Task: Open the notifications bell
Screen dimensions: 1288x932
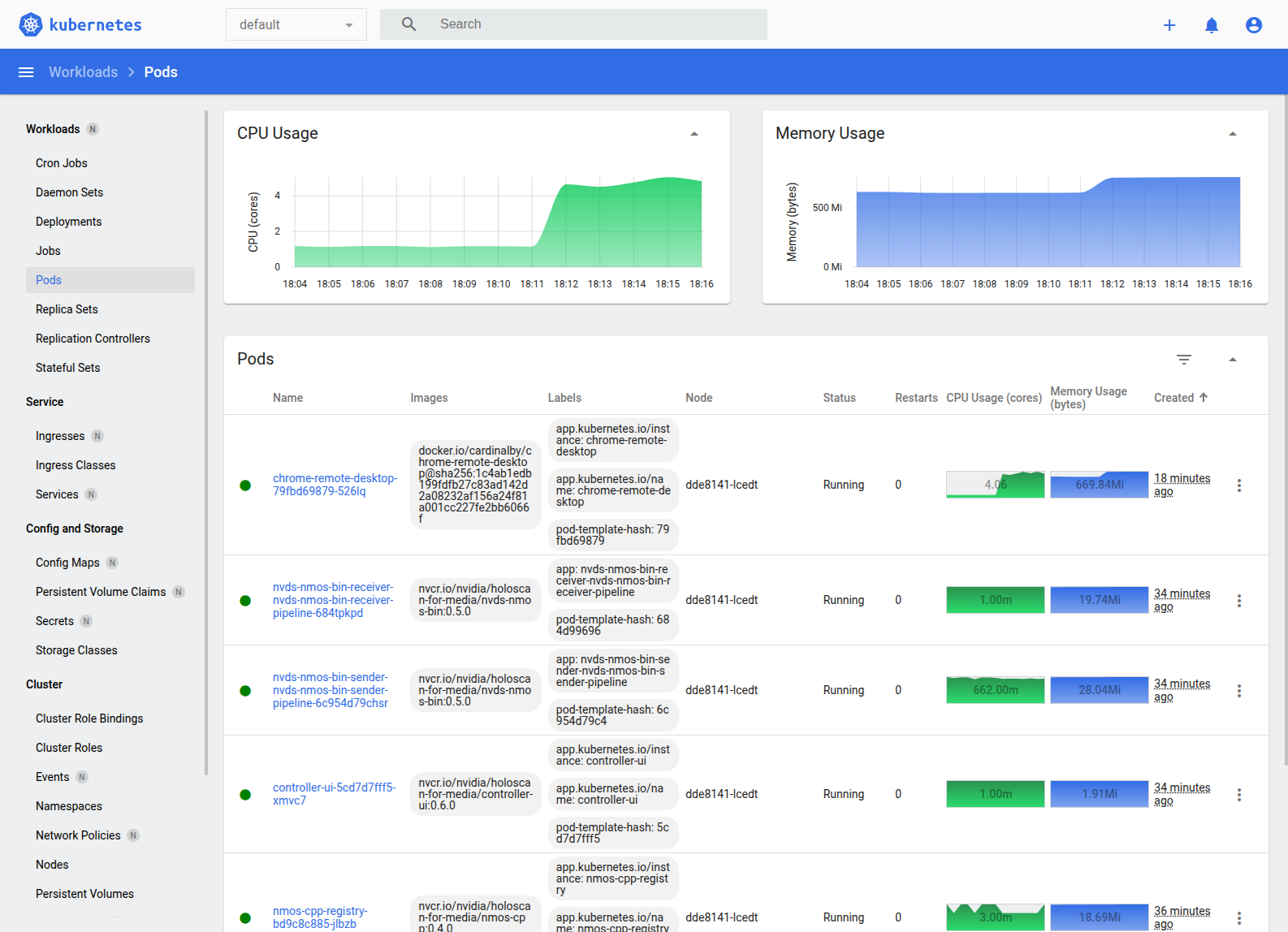Action: pos(1212,25)
